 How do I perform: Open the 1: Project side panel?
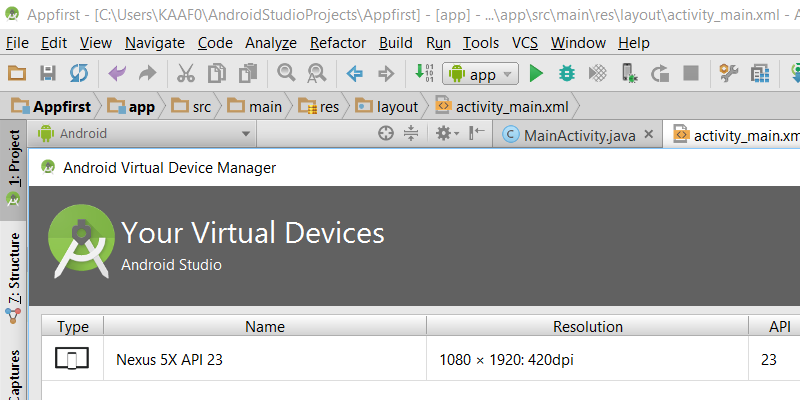[14, 160]
